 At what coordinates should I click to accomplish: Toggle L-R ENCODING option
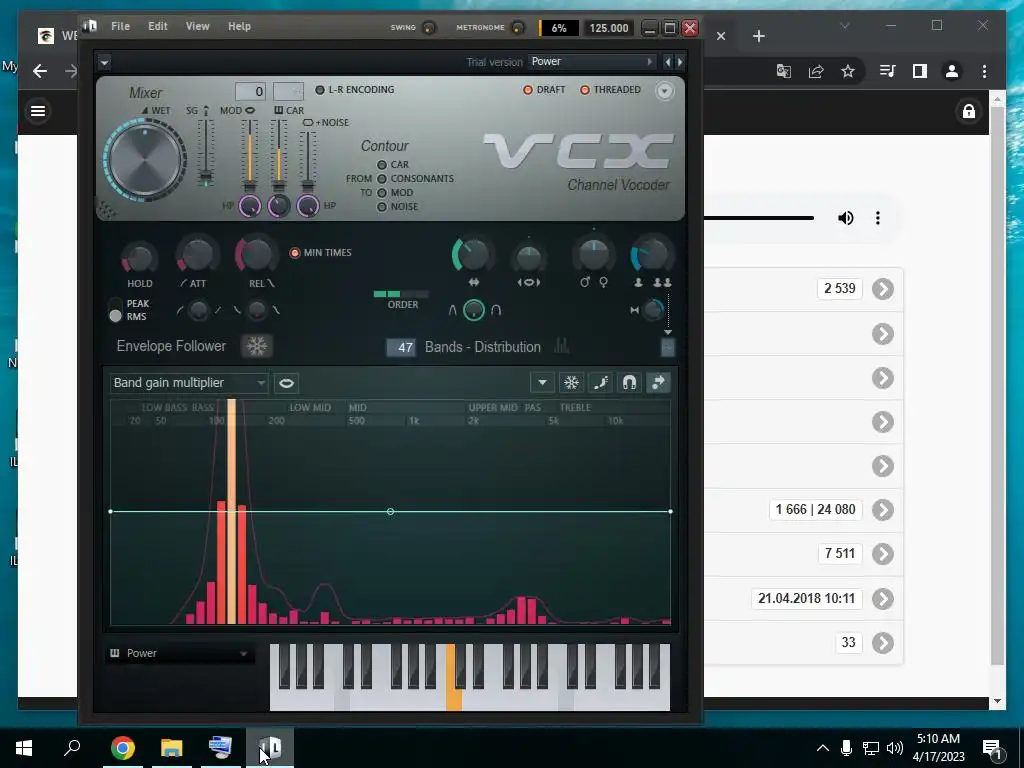(x=320, y=90)
